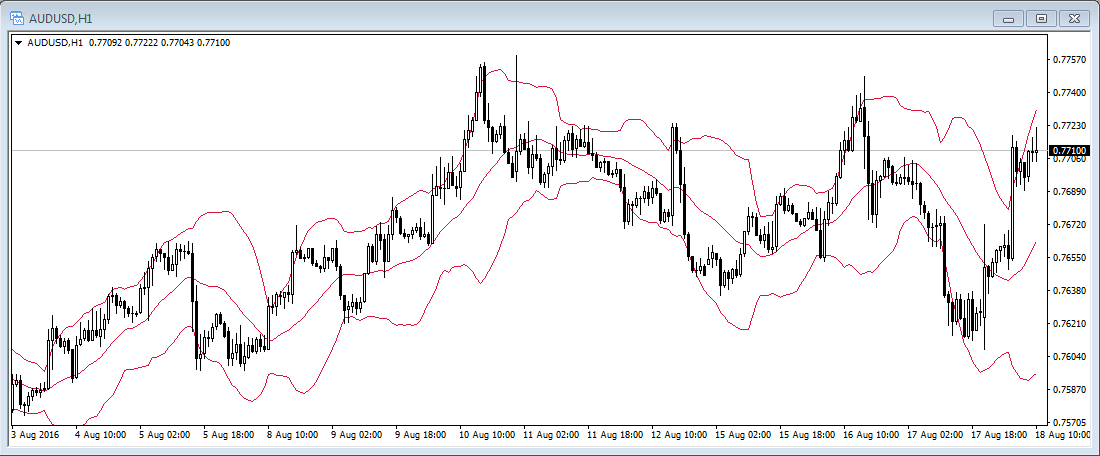Close the AUDUSD,H1 chart window
The width and height of the screenshot is (1100, 456).
coord(1076,18)
